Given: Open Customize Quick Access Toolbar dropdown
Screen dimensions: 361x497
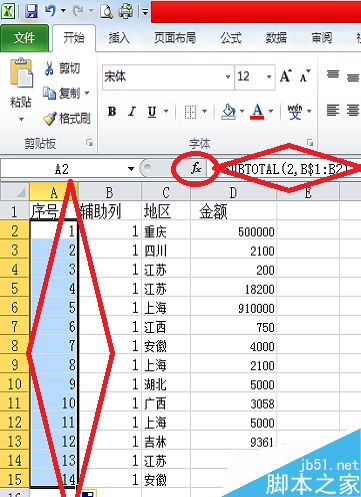Looking at the screenshot, I should click(x=145, y=12).
